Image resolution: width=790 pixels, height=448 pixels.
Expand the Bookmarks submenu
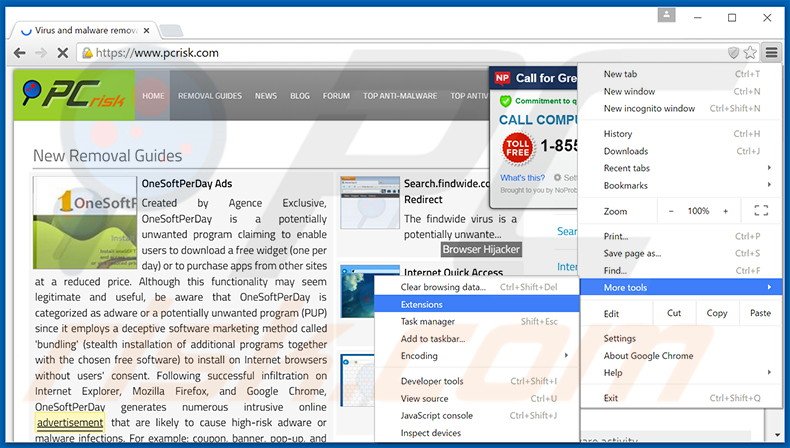pyautogui.click(x=681, y=185)
